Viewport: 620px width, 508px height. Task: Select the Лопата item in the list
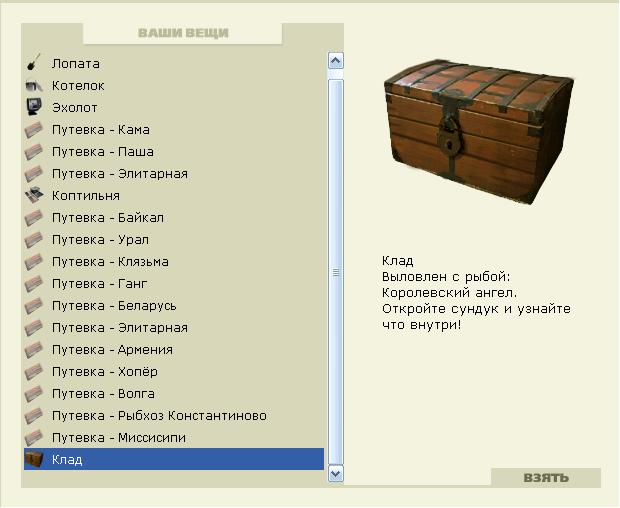(x=174, y=64)
